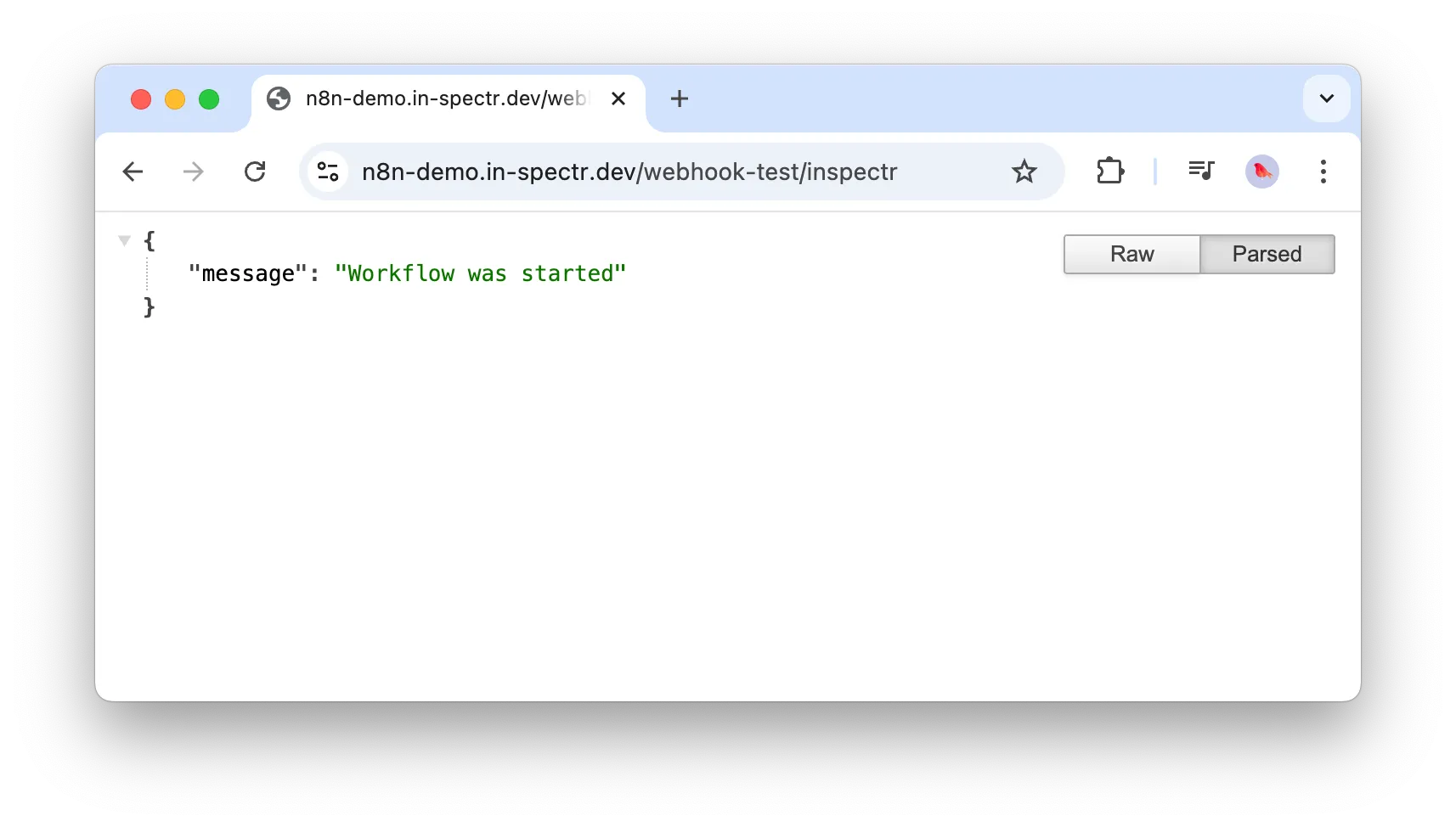The height and width of the screenshot is (827, 1456).
Task: Open the browser Extensions puzzle icon
Action: 1110,172
